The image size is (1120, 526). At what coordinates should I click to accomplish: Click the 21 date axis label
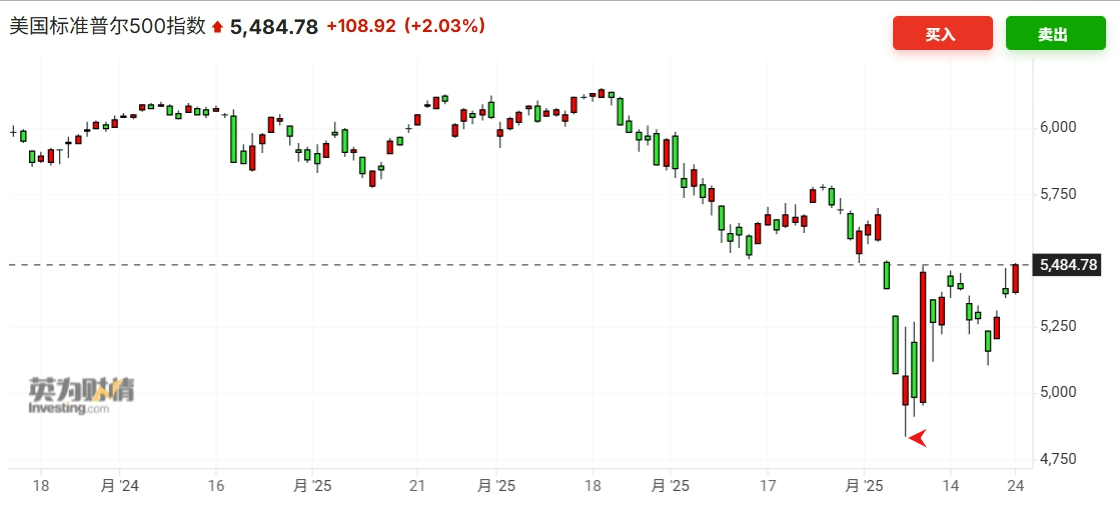(418, 485)
